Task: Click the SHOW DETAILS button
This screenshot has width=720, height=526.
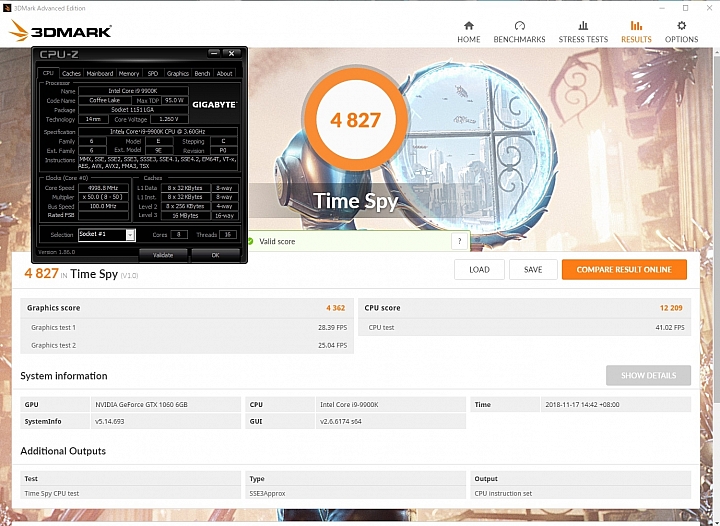Action: coord(648,375)
